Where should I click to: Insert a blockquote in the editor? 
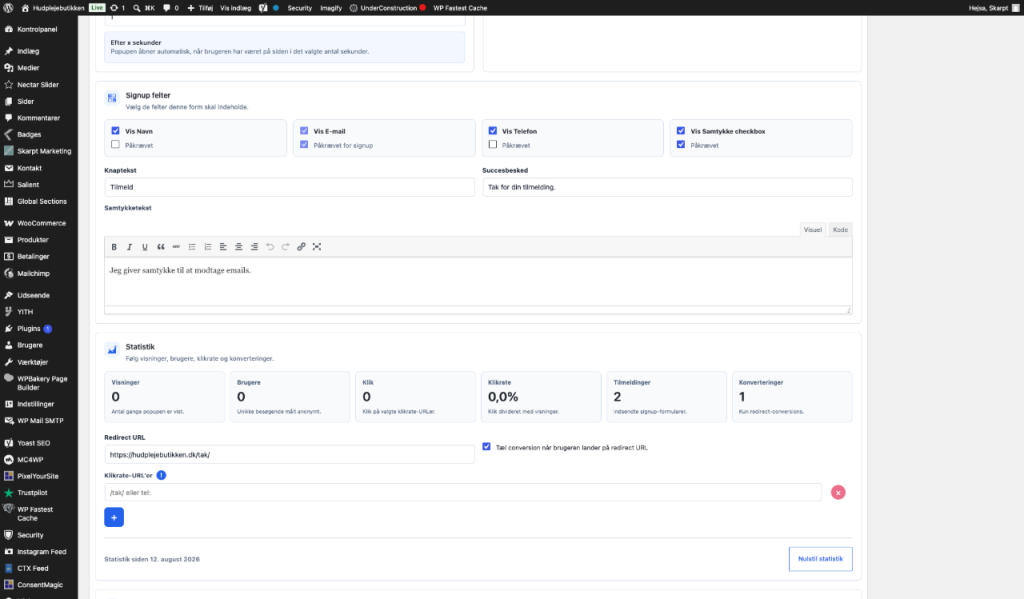[161, 247]
